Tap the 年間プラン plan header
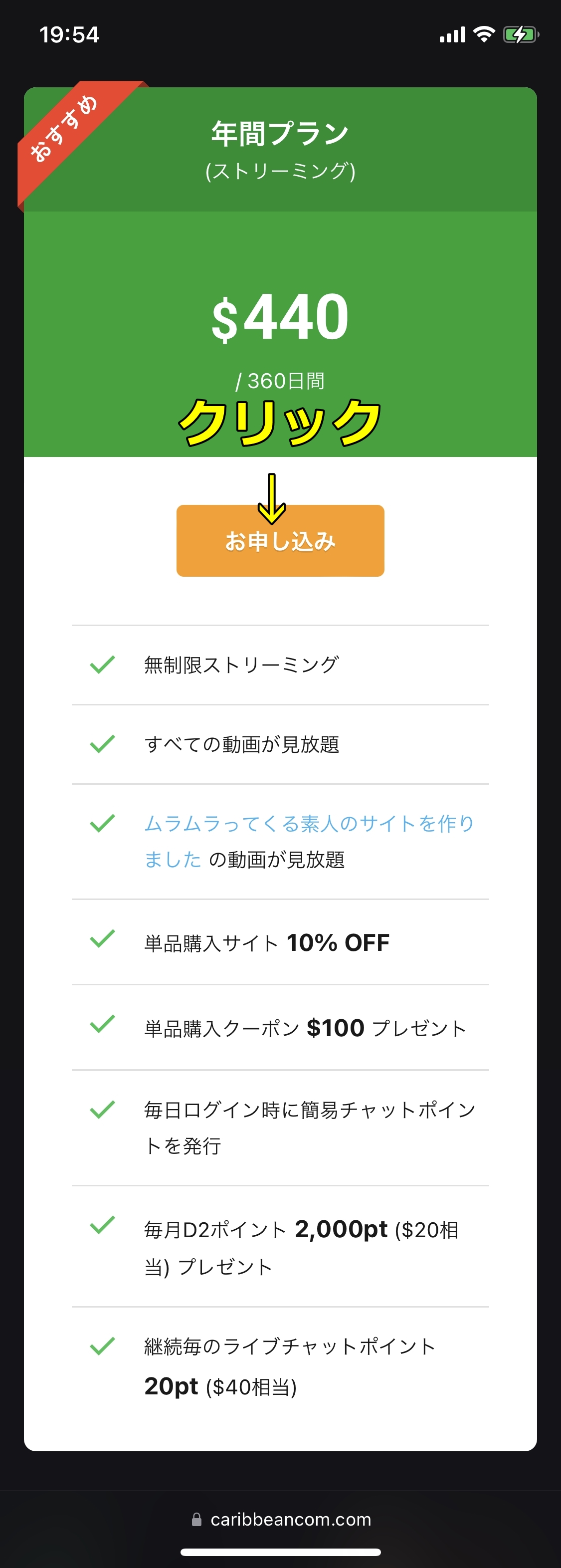This screenshot has height=1568, width=561. pos(280,134)
